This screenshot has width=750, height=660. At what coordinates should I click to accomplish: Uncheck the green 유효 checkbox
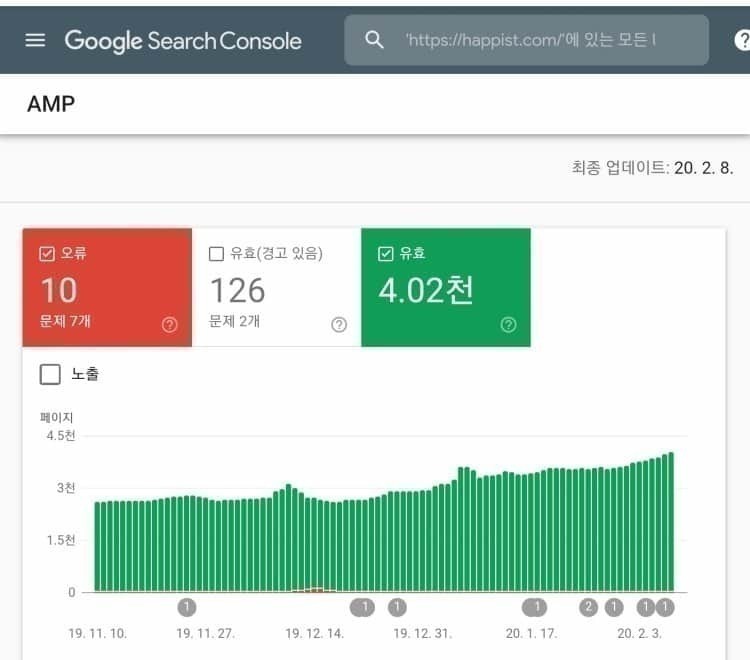pos(385,254)
